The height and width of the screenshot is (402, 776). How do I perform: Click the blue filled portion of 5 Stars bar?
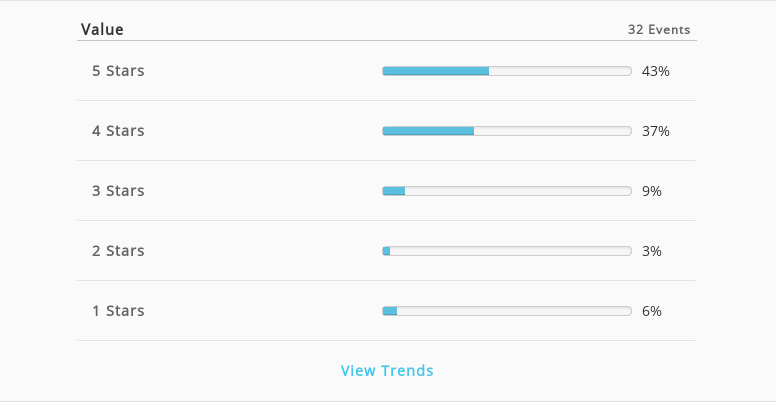[436, 71]
